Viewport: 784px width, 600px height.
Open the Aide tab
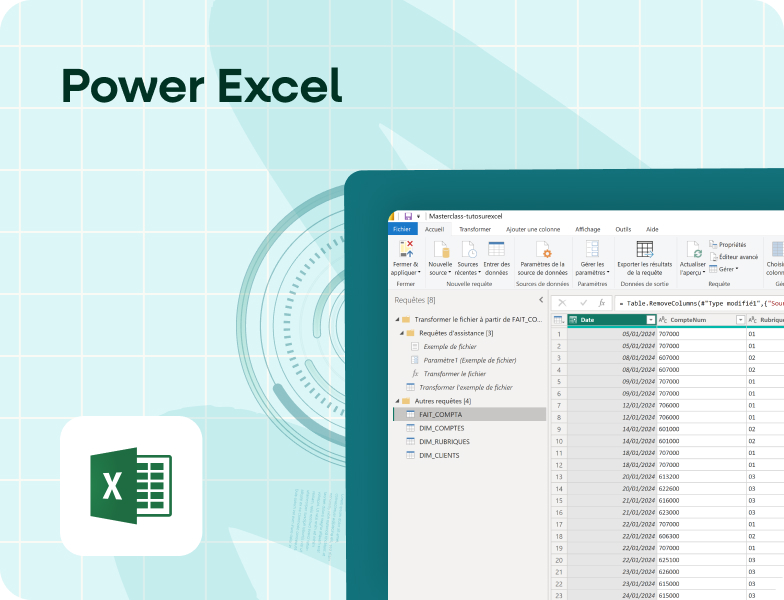pyautogui.click(x=652, y=229)
